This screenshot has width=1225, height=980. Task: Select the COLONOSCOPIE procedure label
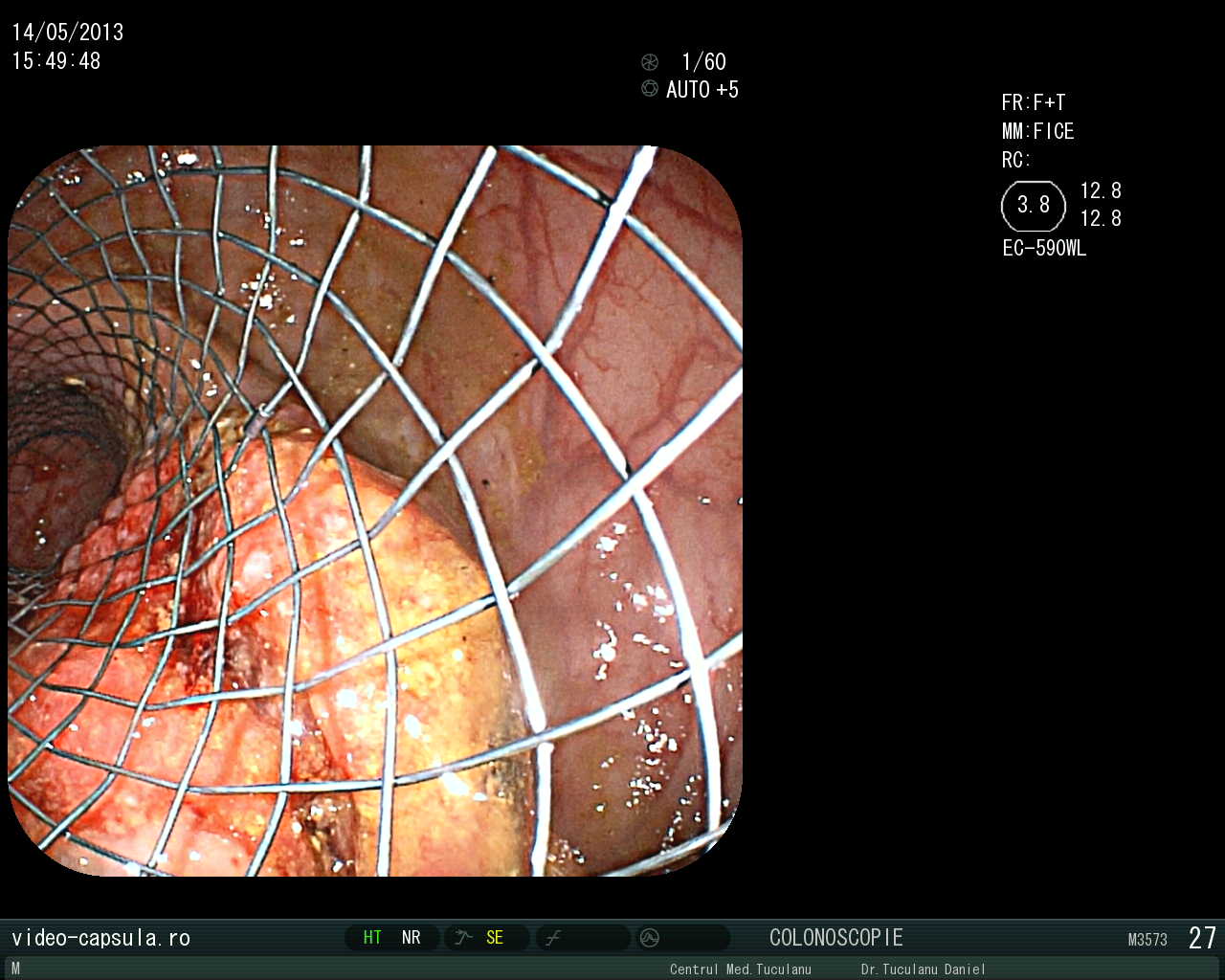click(836, 938)
